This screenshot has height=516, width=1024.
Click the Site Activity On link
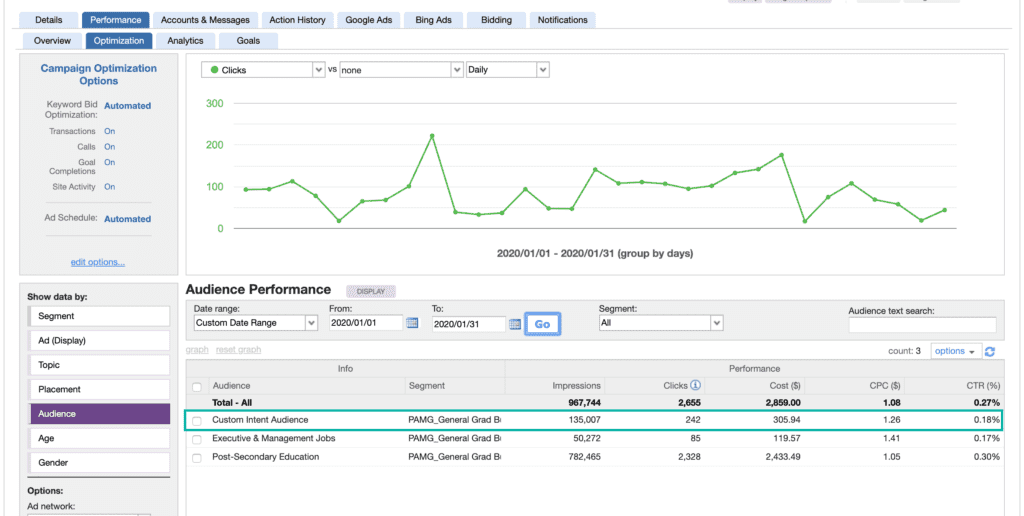[x=110, y=187]
